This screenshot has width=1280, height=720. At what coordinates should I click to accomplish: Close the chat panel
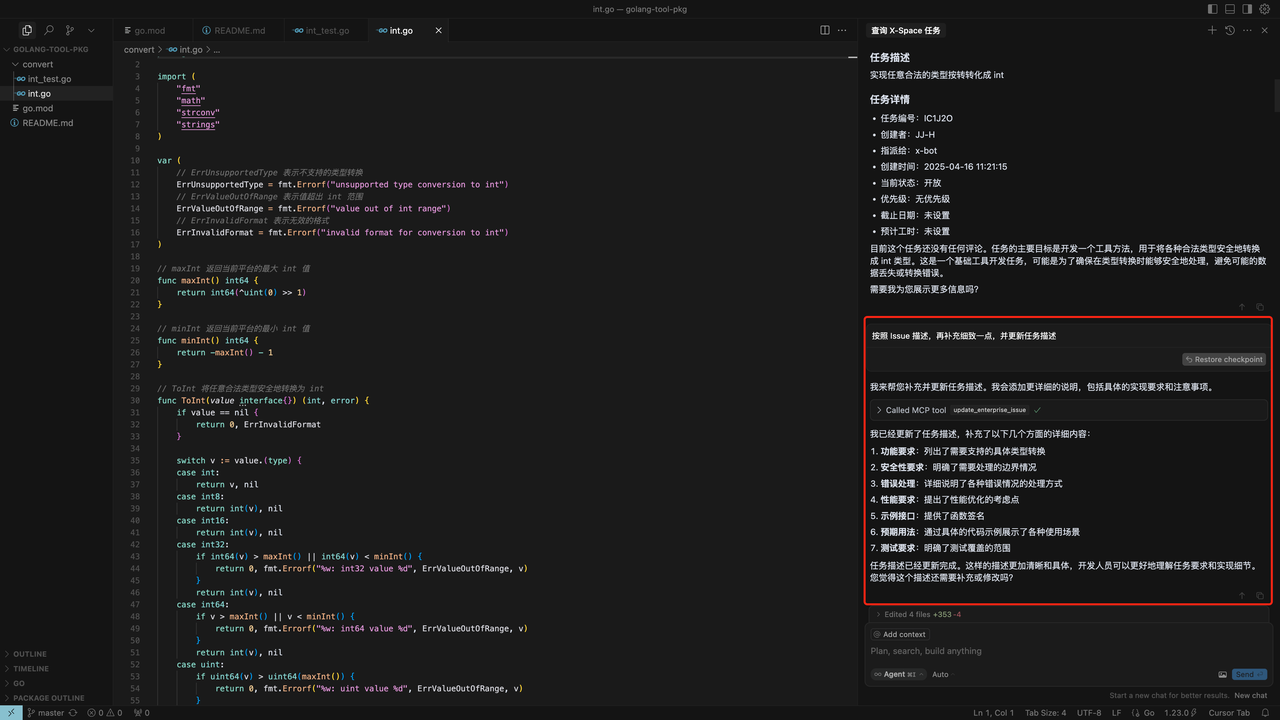coord(1264,31)
